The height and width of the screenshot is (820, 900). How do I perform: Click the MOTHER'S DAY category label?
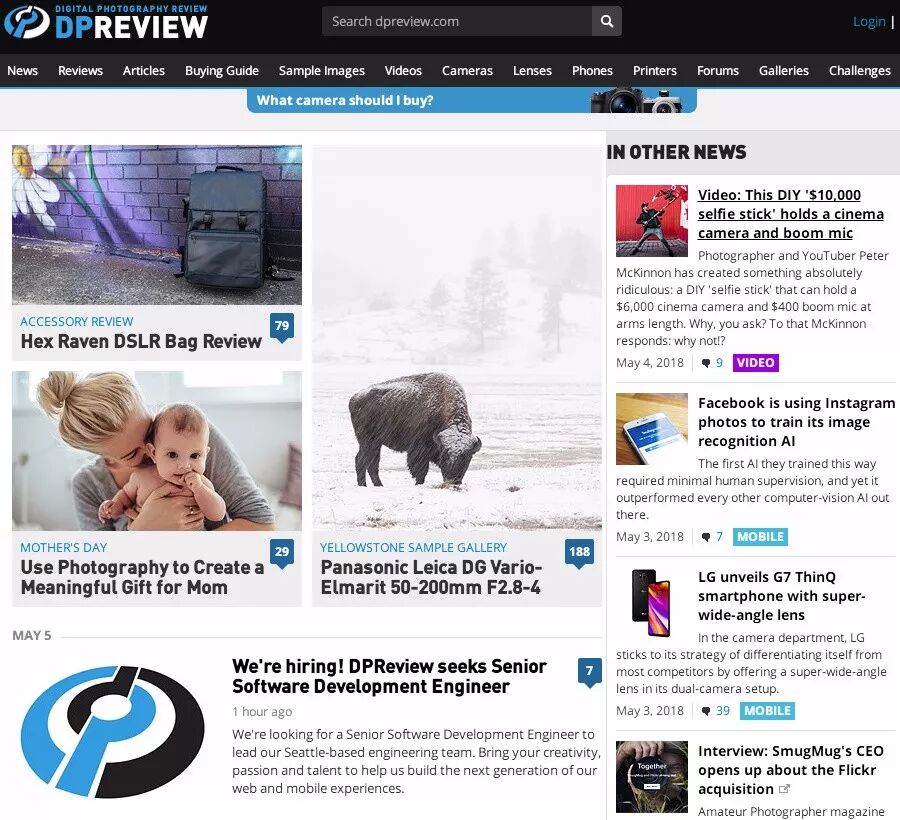64,547
